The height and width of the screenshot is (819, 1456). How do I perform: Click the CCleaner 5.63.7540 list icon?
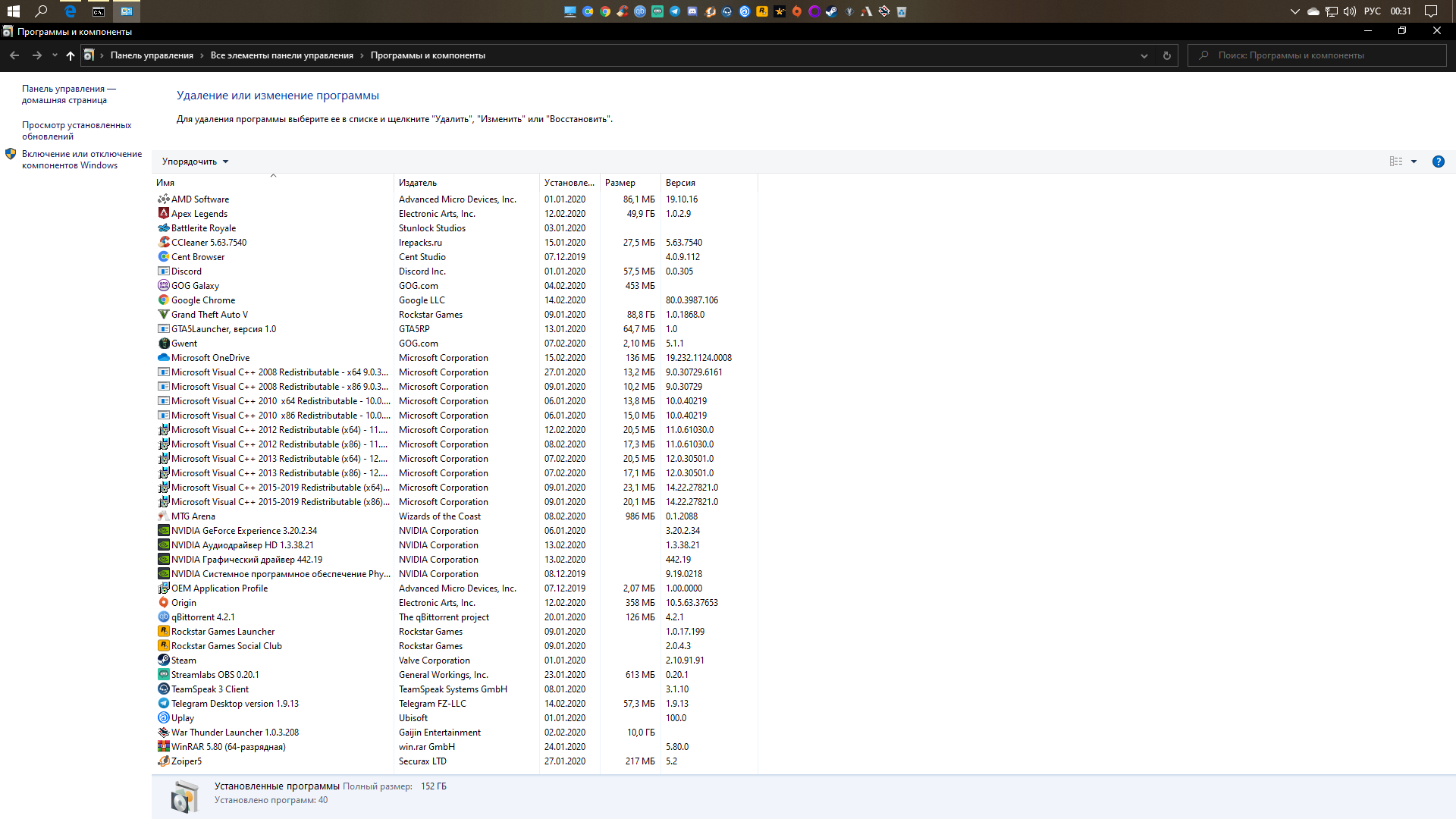point(163,243)
